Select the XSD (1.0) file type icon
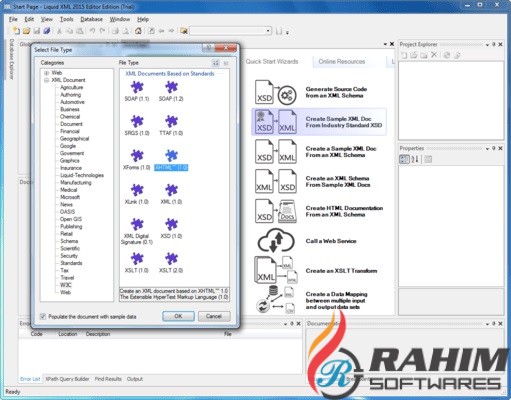Screen dimensions: 511x400 click(171, 224)
